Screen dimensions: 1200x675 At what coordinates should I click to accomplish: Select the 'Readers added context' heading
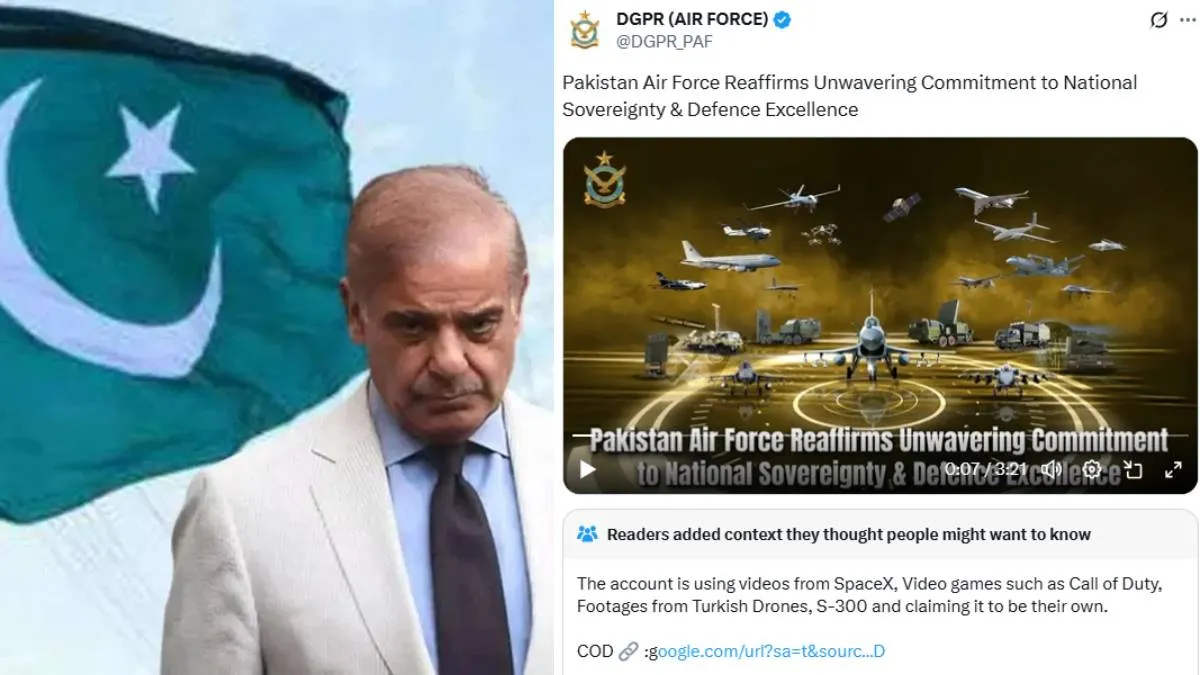coord(849,534)
